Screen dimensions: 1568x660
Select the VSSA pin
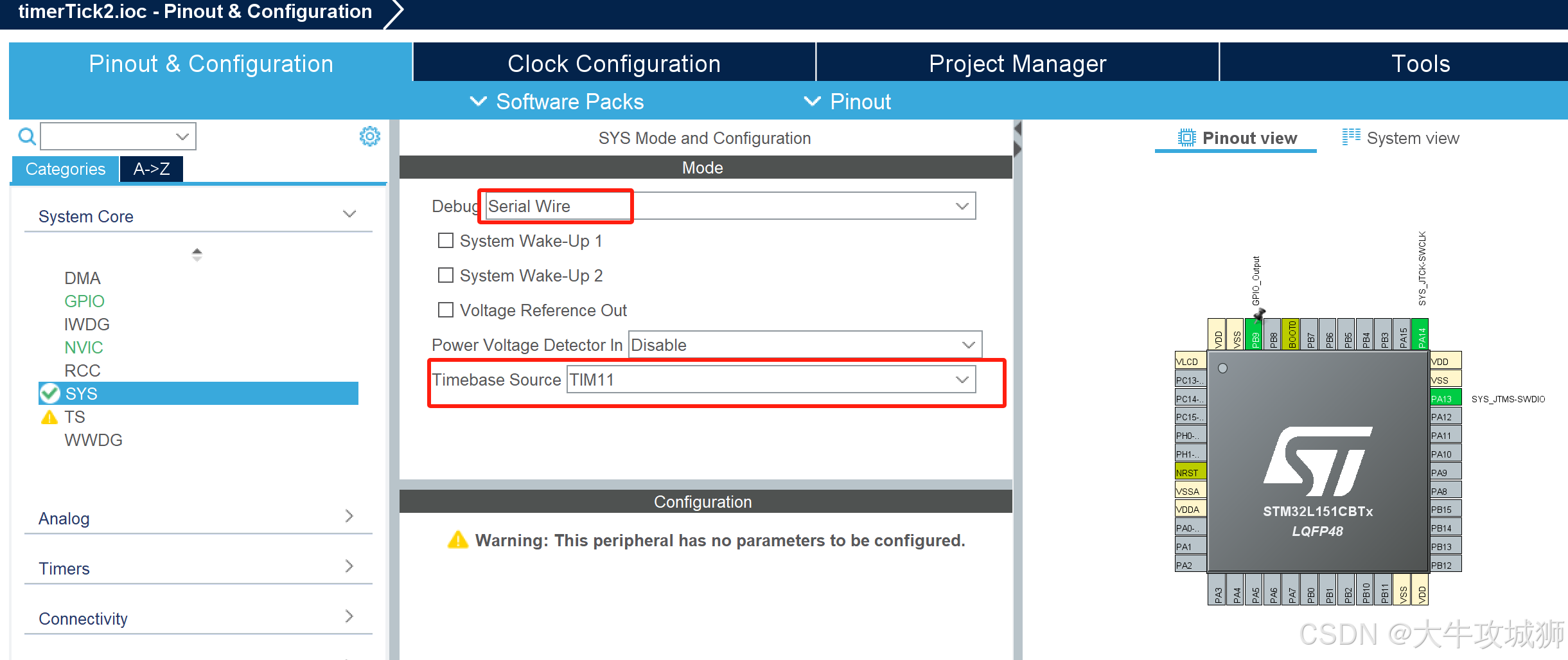[x=1190, y=491]
